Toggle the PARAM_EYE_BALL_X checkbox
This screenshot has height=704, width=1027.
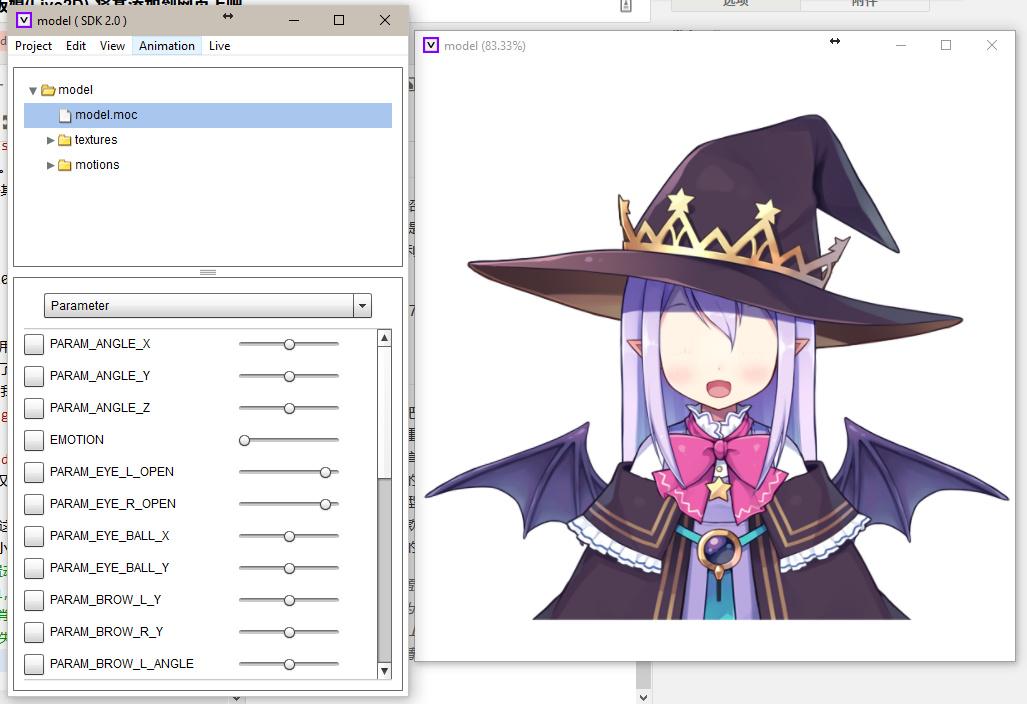[x=34, y=536]
